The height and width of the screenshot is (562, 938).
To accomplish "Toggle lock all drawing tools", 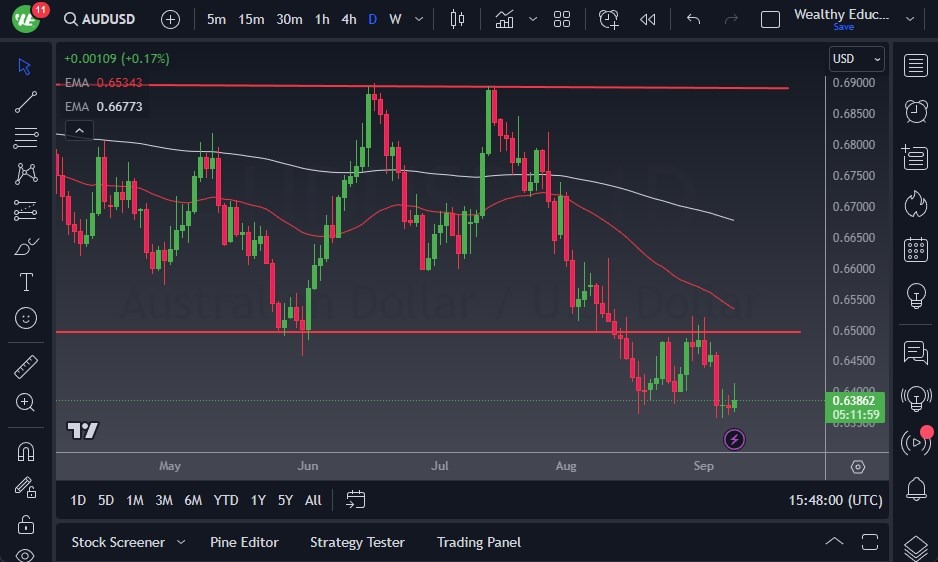I will [x=26, y=524].
